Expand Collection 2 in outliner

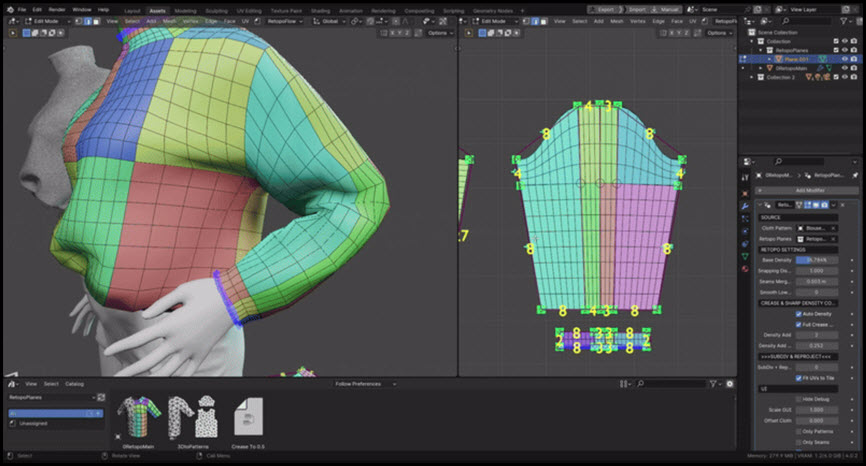pos(752,77)
